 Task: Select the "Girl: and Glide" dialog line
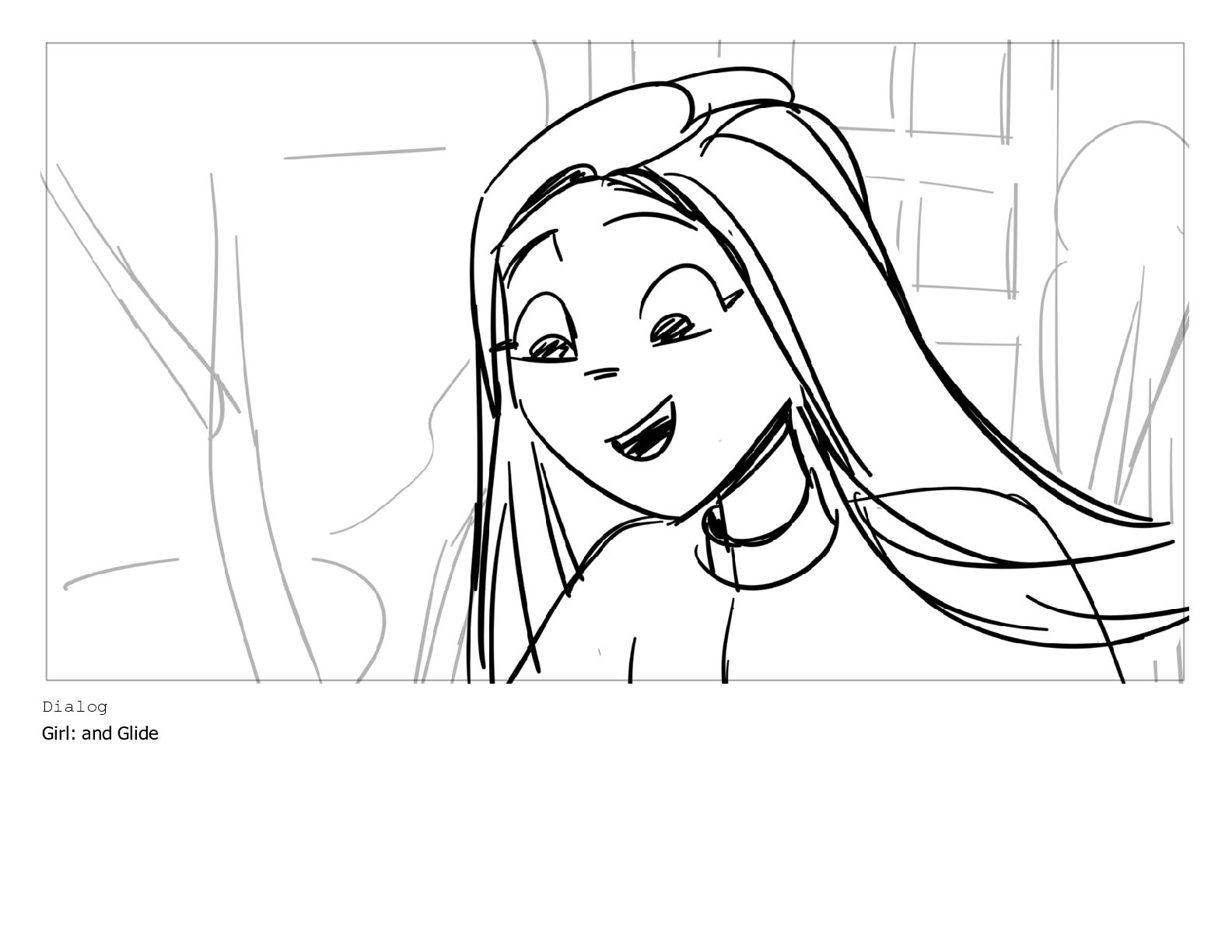click(x=100, y=733)
